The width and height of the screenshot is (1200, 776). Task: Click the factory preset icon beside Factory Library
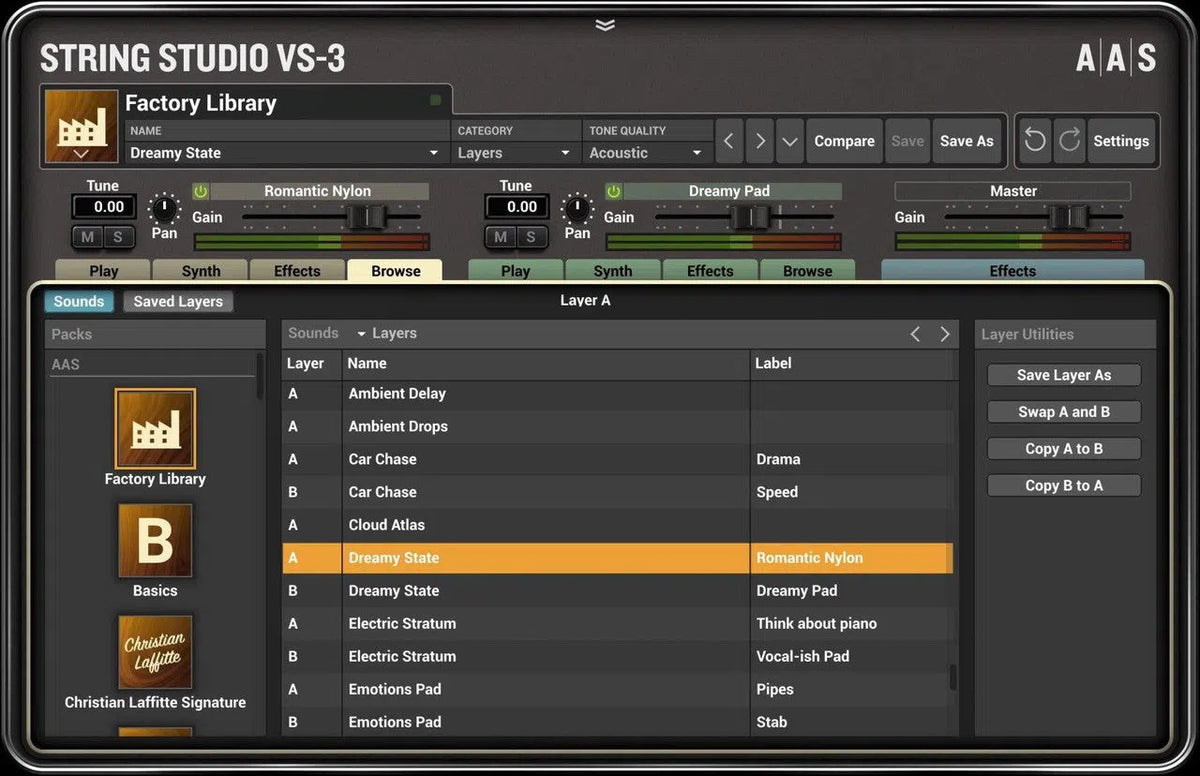click(80, 126)
